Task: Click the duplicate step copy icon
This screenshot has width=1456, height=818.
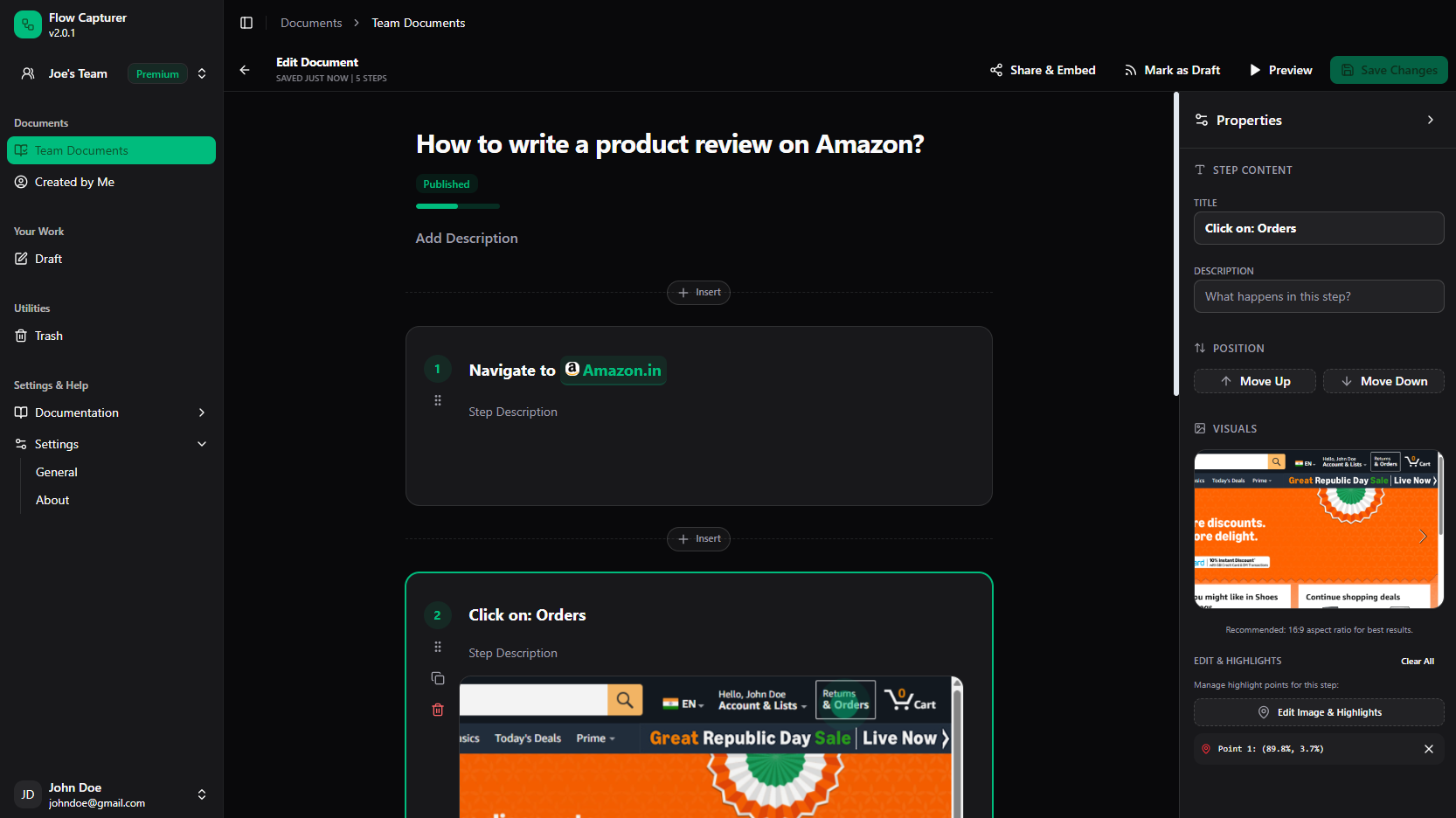Action: 438,678
